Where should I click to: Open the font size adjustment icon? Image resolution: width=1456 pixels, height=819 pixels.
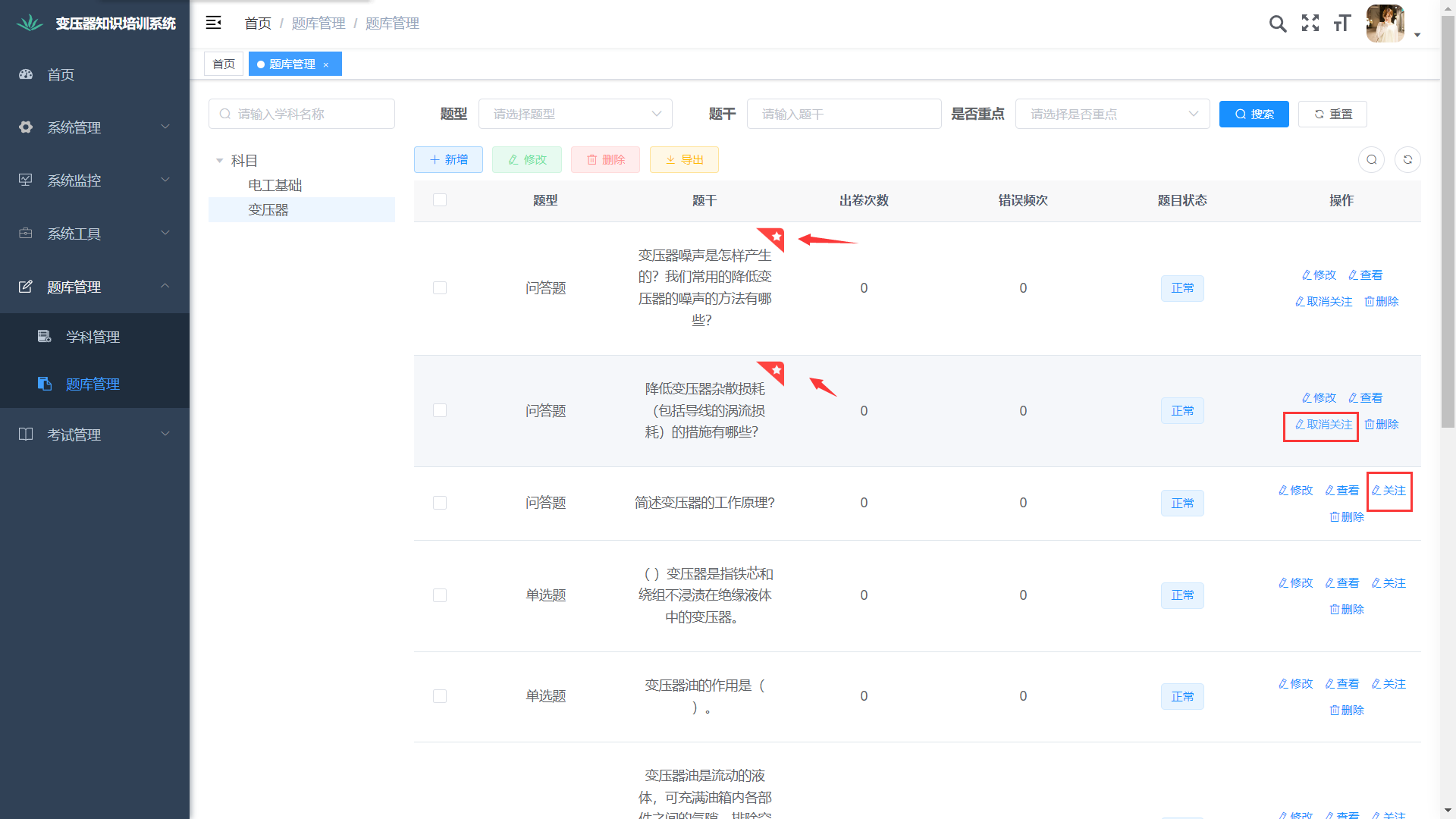(x=1342, y=24)
